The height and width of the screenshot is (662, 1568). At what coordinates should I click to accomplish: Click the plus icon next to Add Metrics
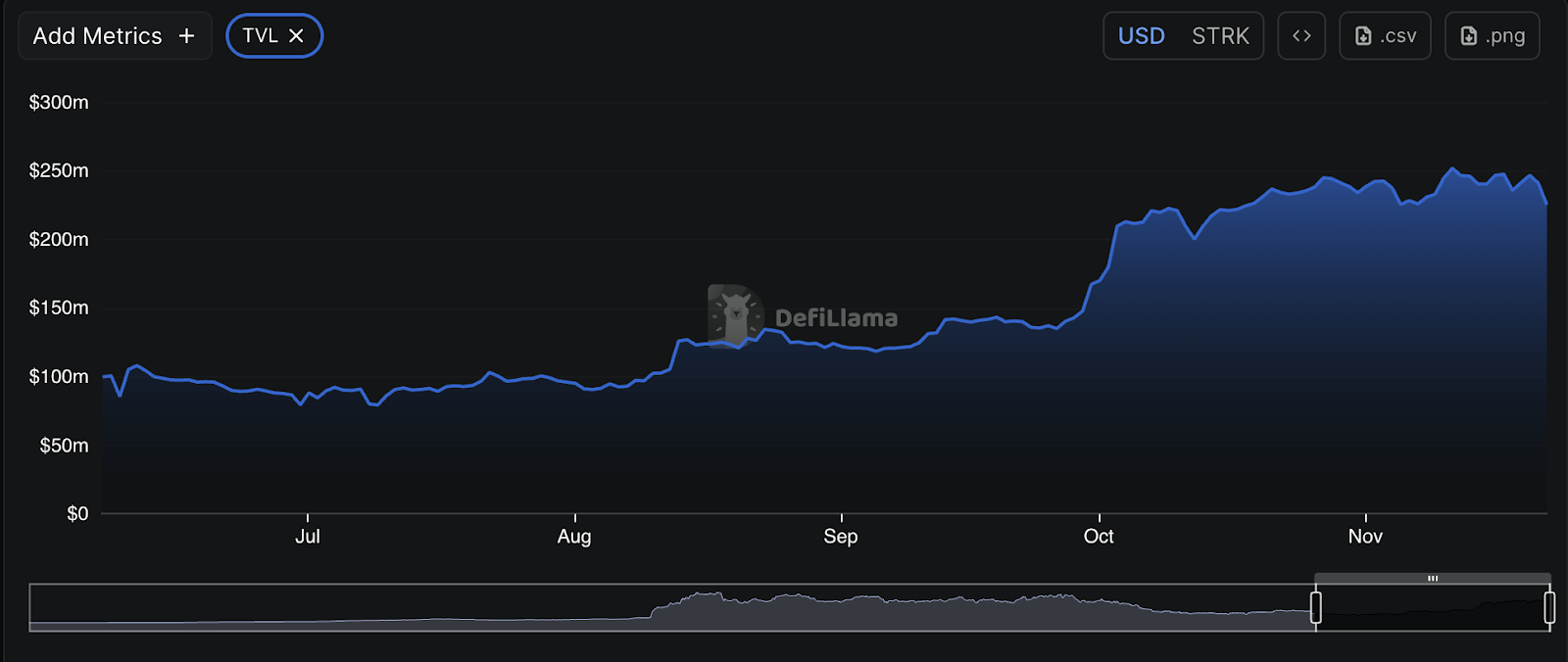[x=186, y=36]
